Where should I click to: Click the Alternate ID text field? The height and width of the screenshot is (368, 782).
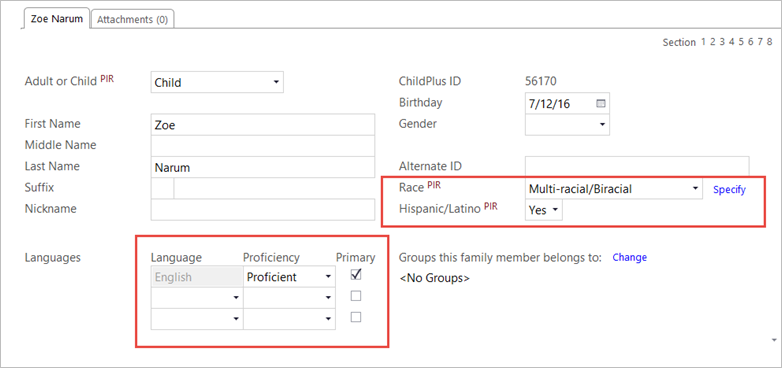(x=637, y=167)
